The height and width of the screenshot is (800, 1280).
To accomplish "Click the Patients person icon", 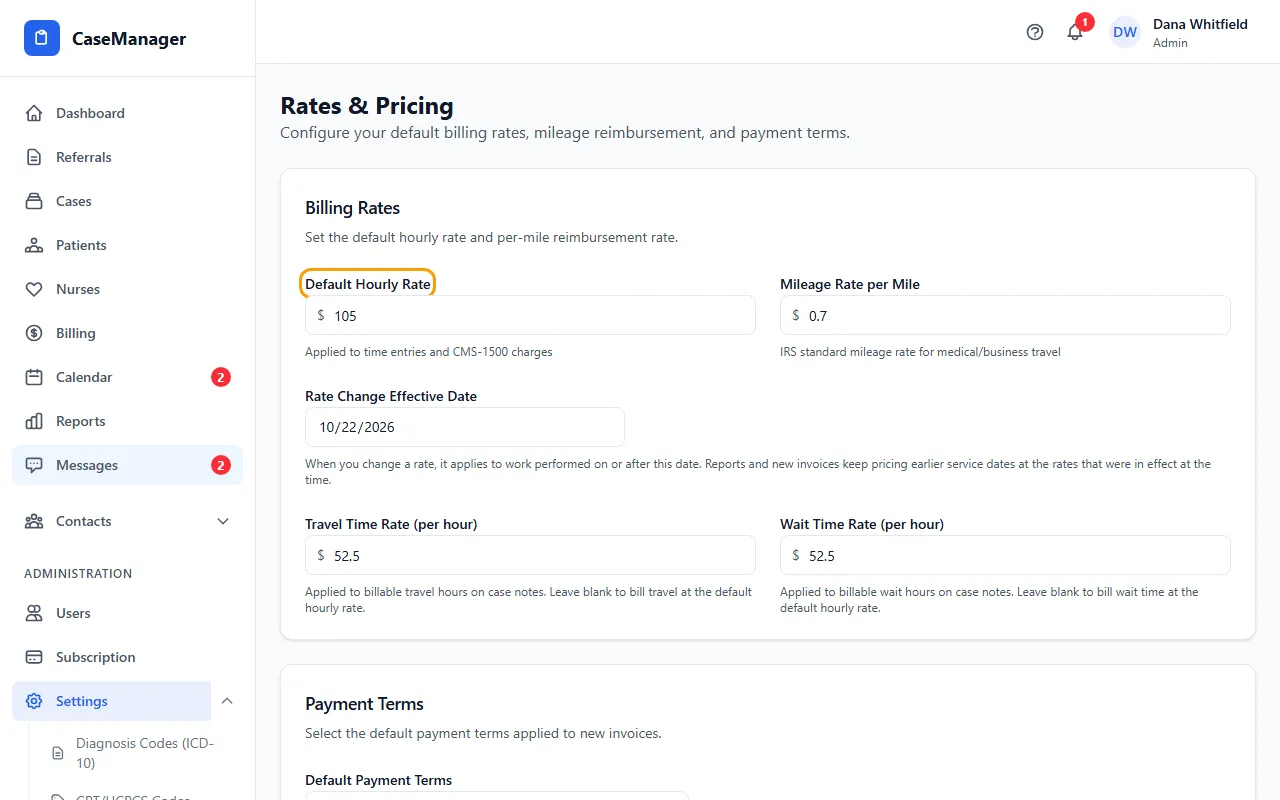I will (34, 245).
